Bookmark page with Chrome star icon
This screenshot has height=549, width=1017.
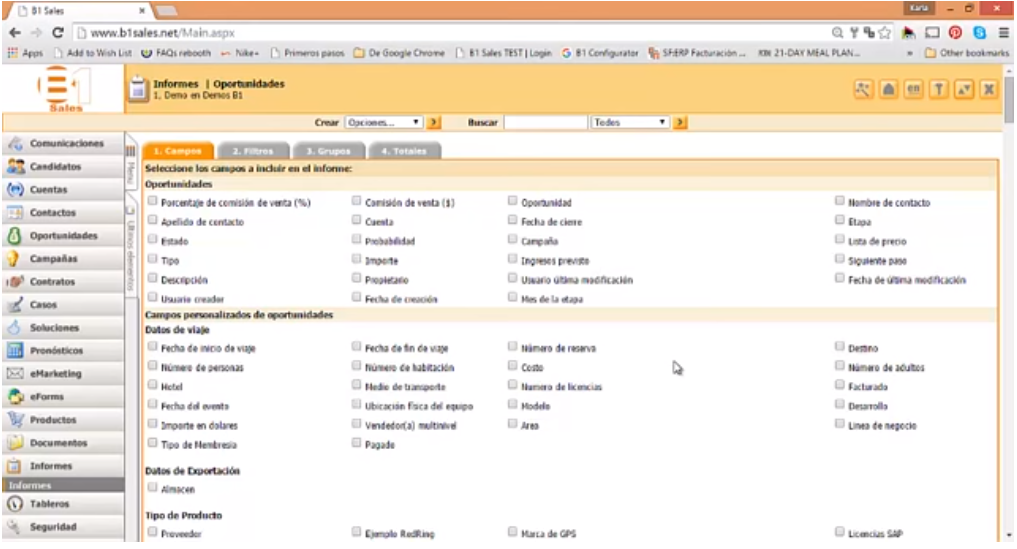coord(883,33)
